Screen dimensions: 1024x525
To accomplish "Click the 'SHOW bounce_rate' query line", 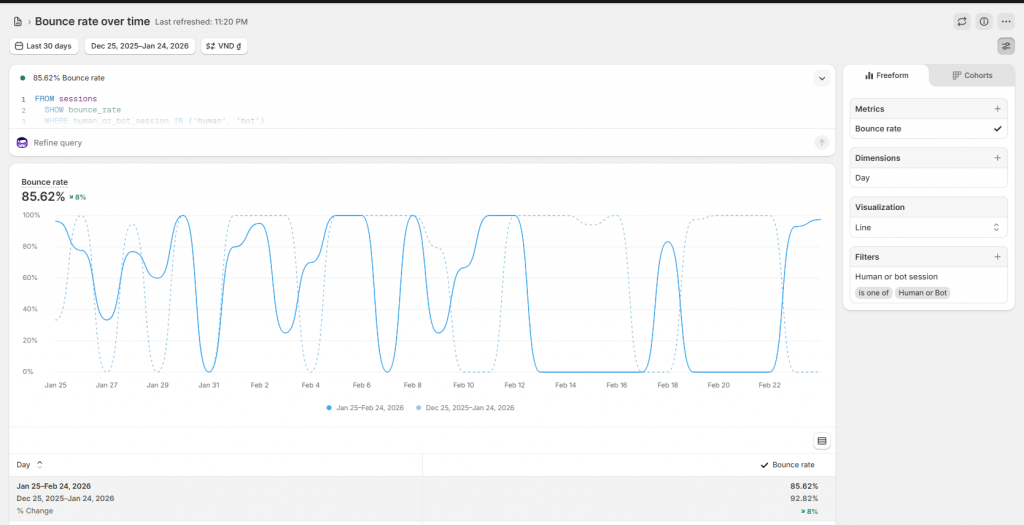I will (x=82, y=110).
